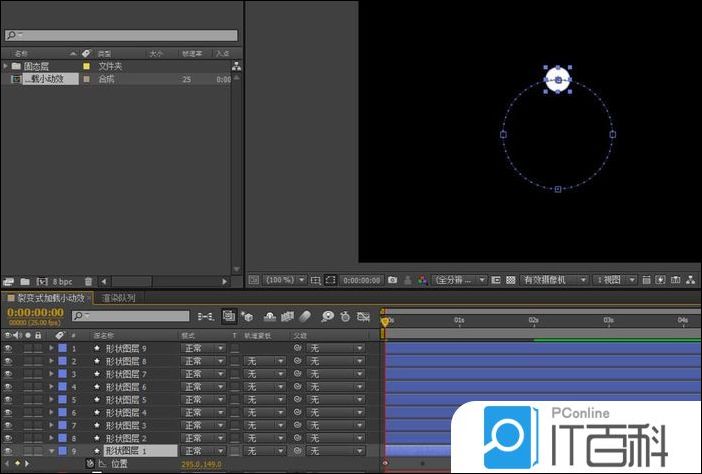Open the 有效摄像机 camera view dropdown

pos(553,280)
